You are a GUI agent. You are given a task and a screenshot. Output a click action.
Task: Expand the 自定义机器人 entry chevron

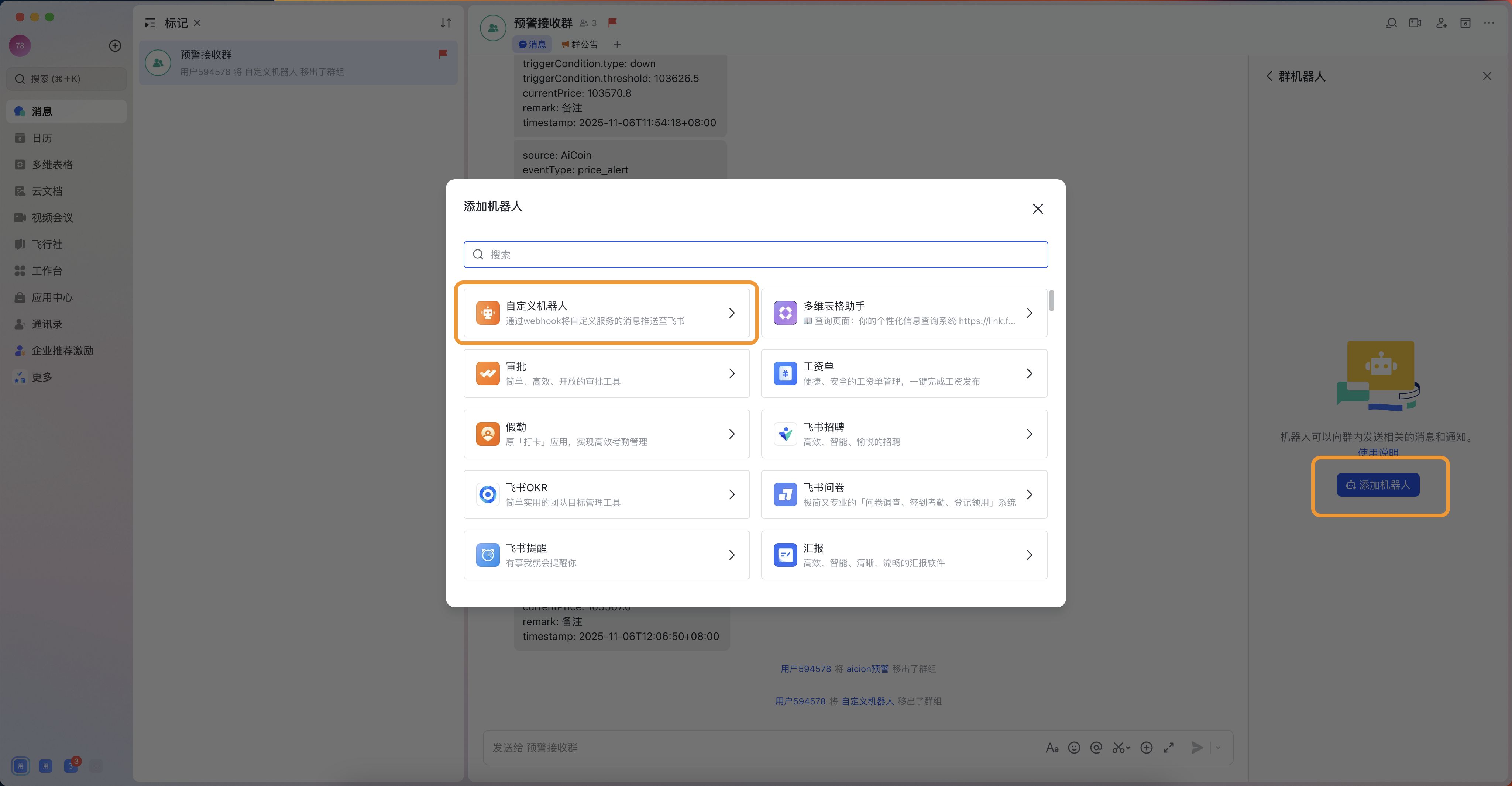[732, 313]
